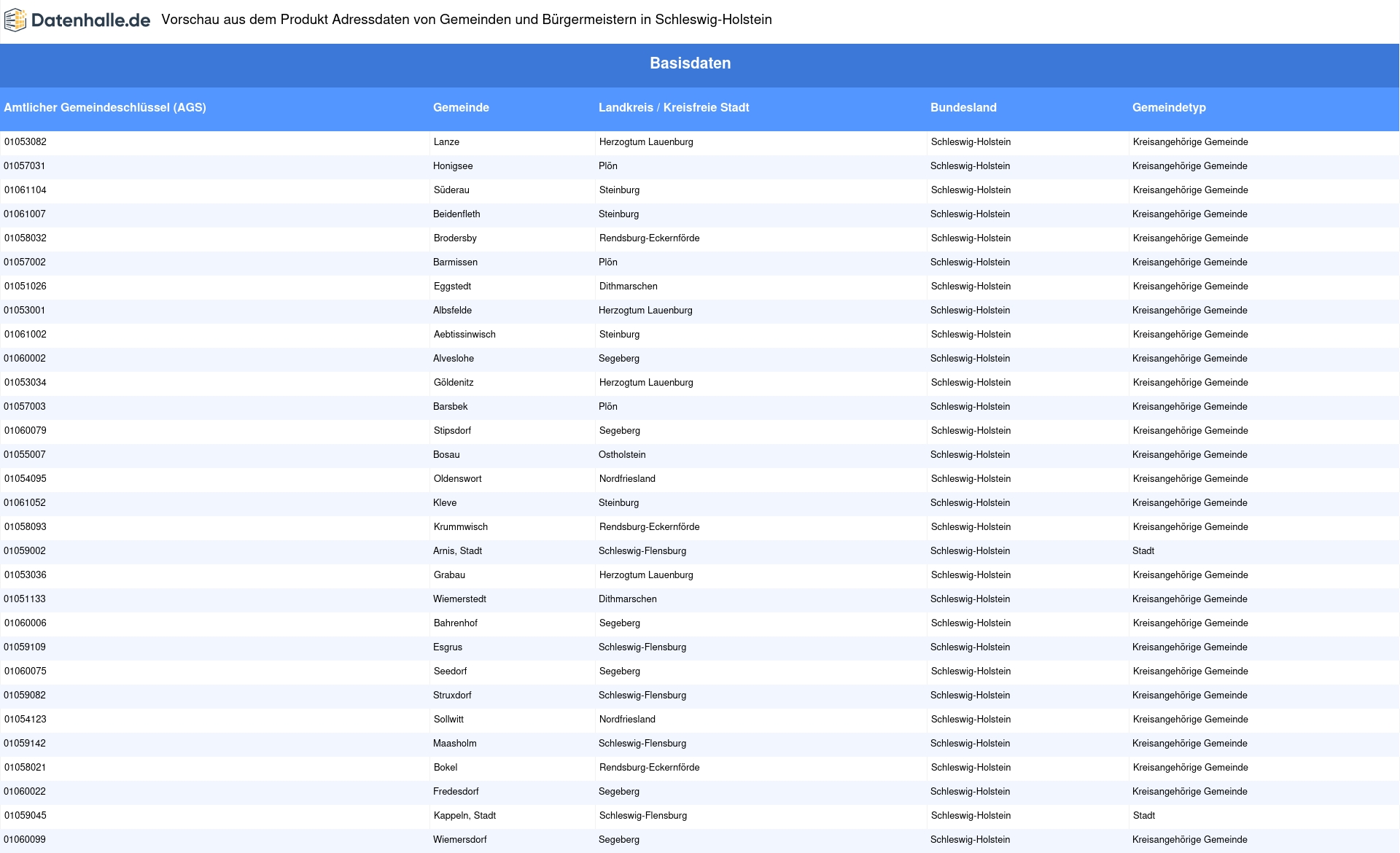Click Gemeindetyp Stadt in the Kappeln row
This screenshot has width=1400, height=853.
click(x=1144, y=816)
